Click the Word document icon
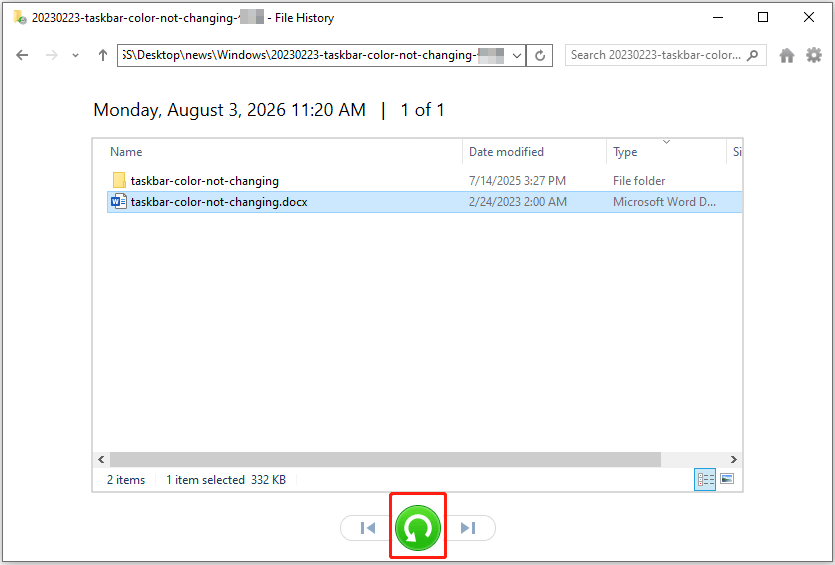The image size is (835, 565). pyautogui.click(x=119, y=201)
